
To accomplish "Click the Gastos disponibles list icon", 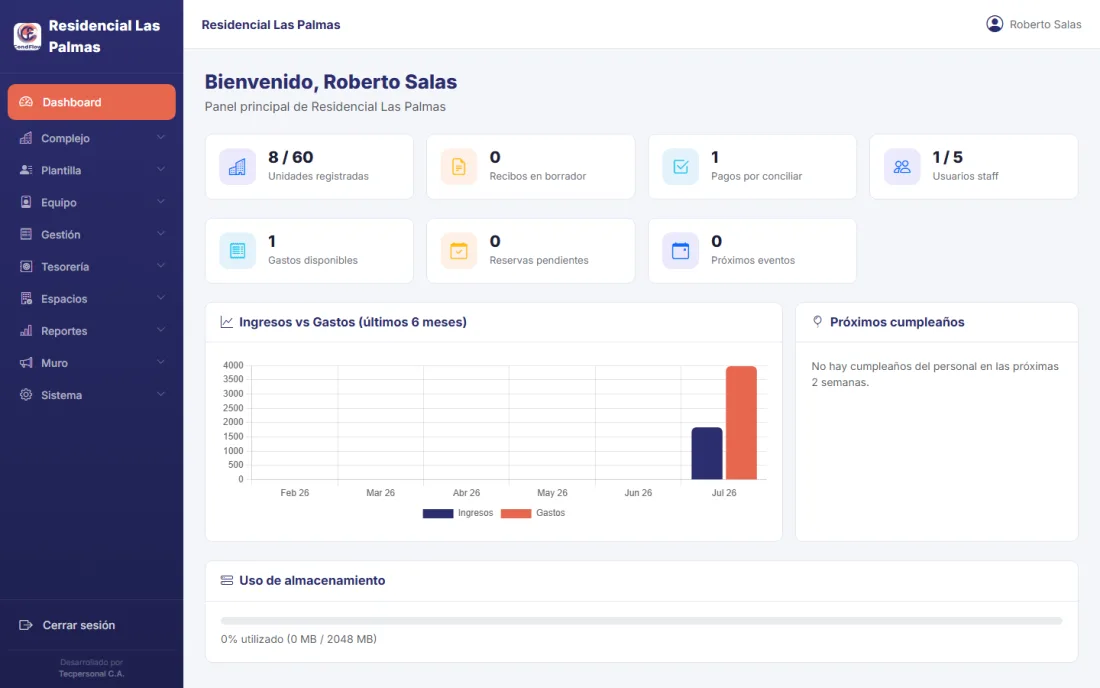I will [237, 251].
